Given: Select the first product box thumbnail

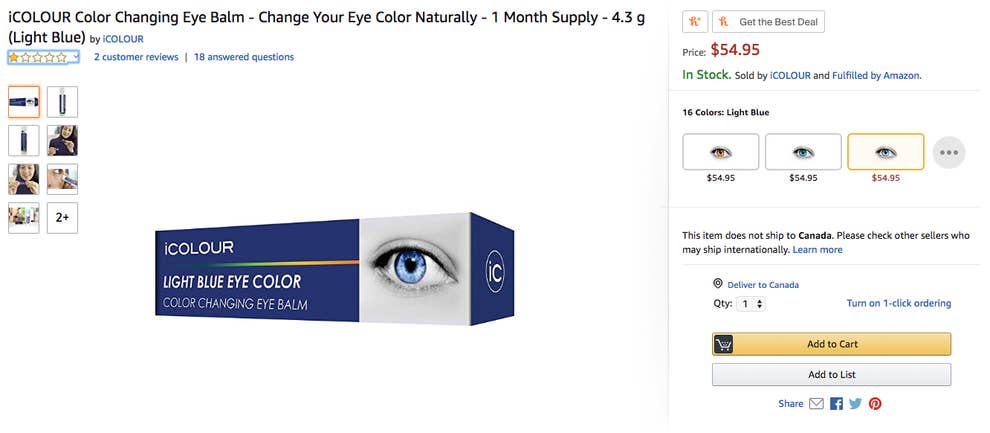Looking at the screenshot, I should pyautogui.click(x=24, y=102).
